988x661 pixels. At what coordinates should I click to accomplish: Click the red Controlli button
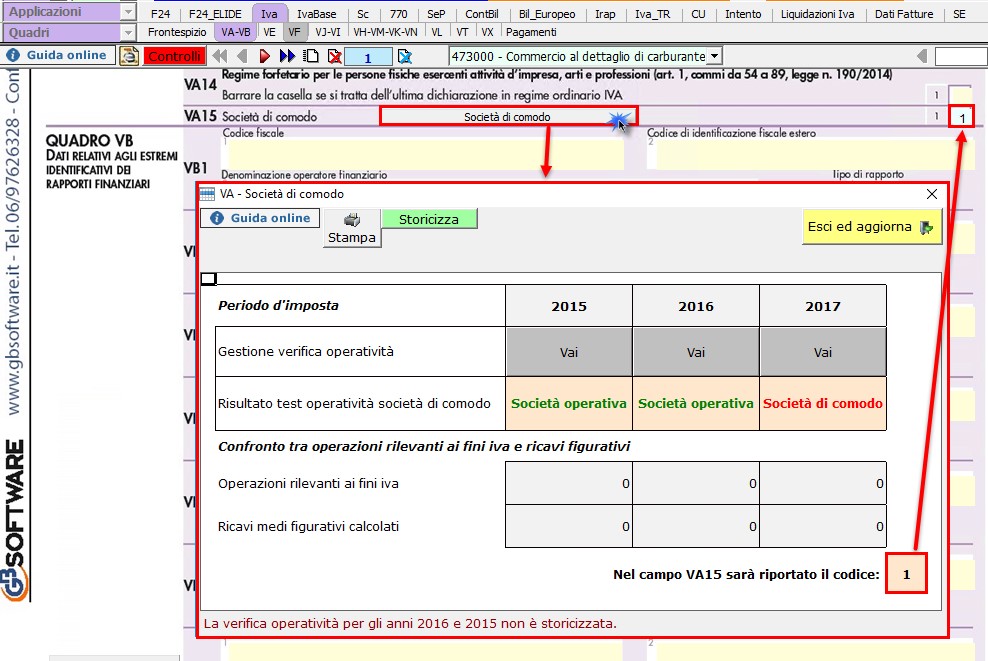coord(175,56)
